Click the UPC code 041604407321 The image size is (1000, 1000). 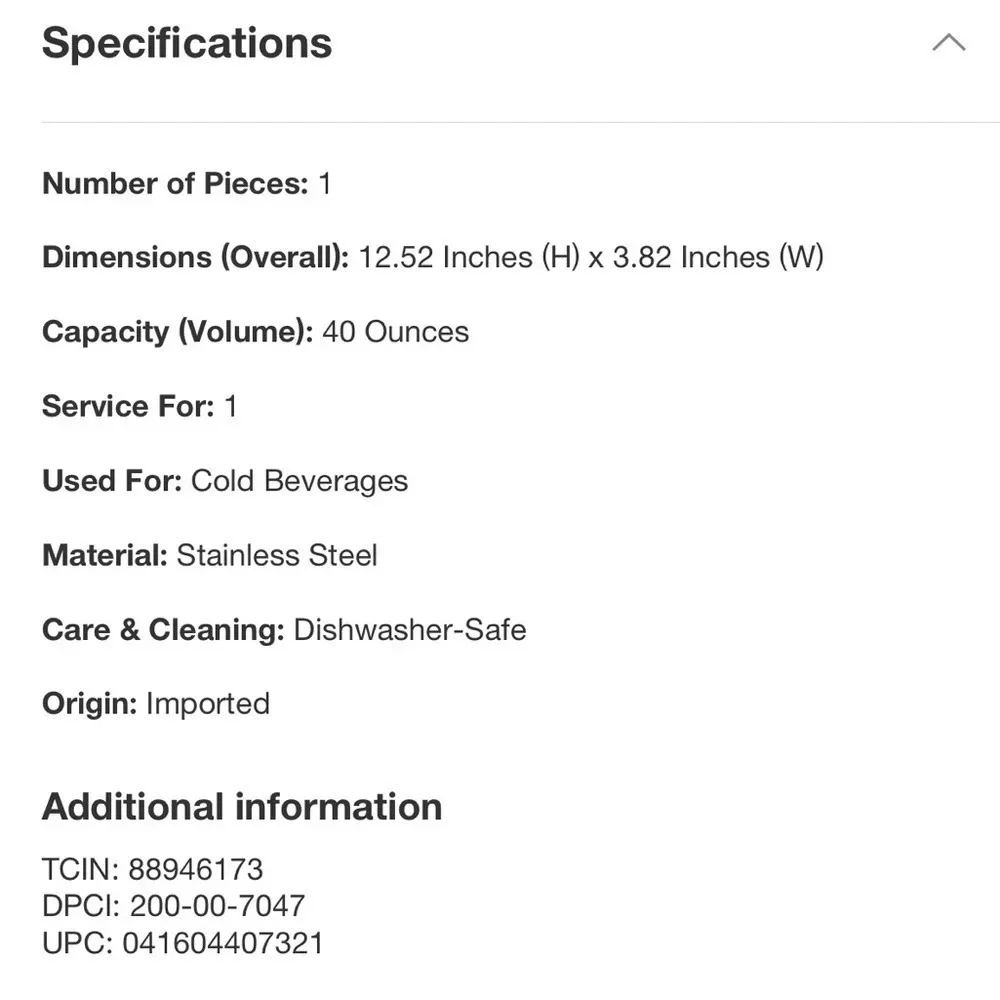pos(222,943)
